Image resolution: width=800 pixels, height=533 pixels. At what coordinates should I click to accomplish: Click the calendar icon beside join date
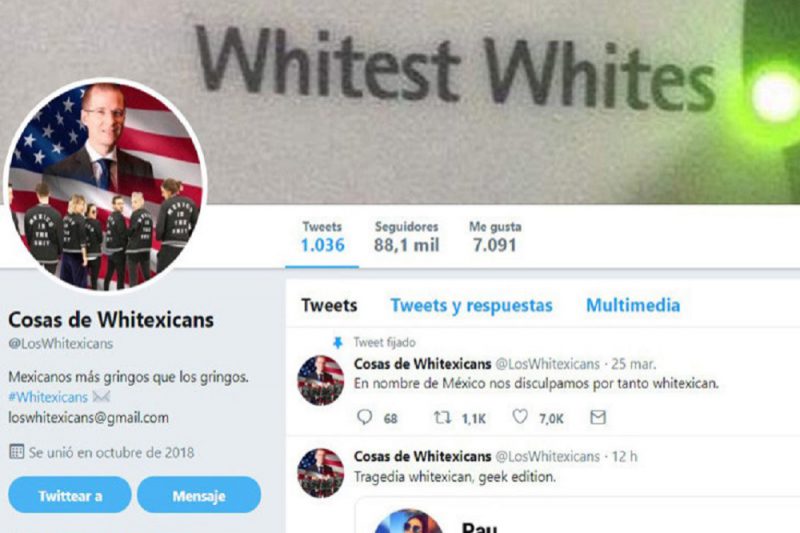(16, 451)
